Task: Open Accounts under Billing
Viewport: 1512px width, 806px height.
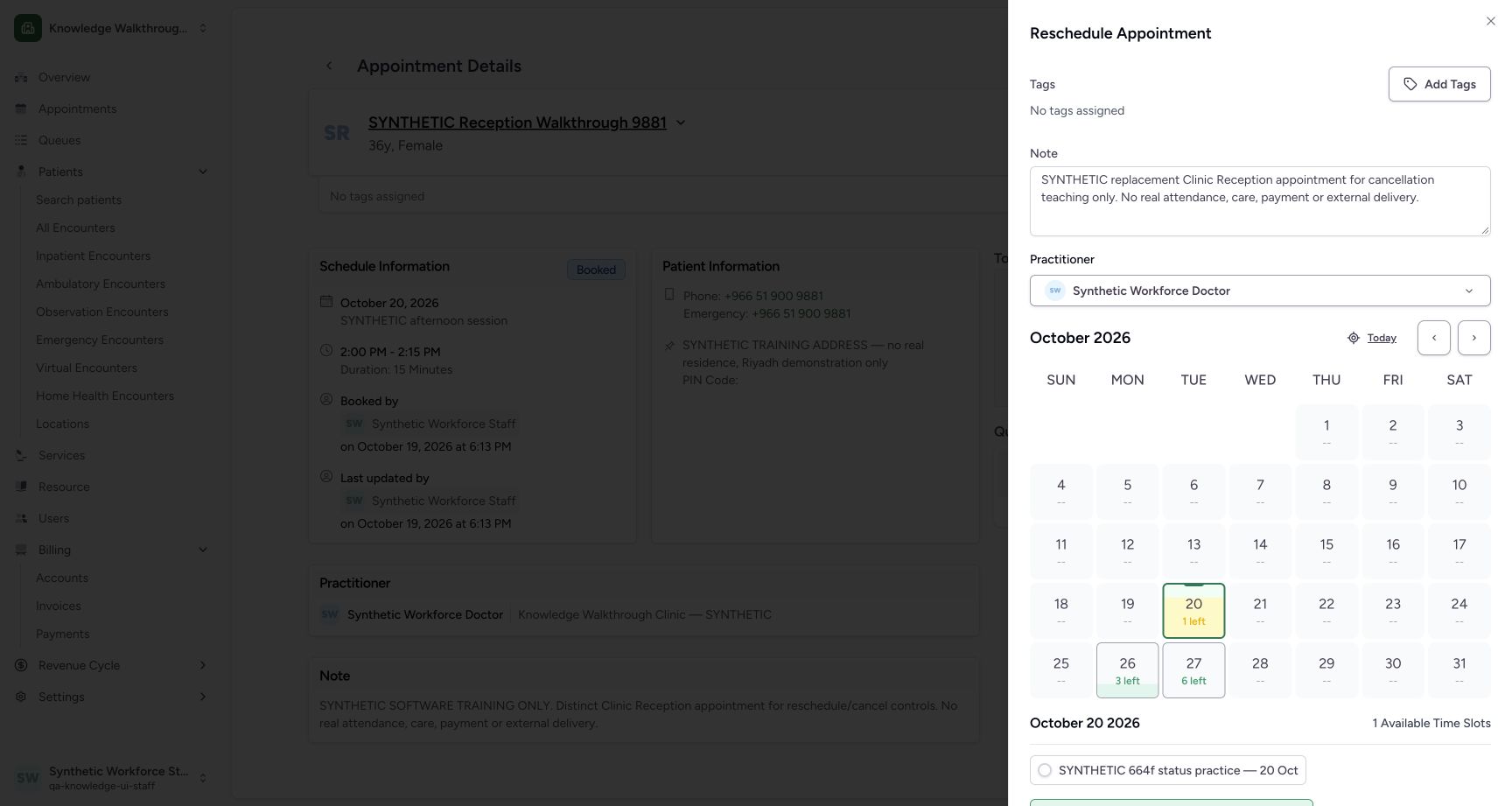Action: click(62, 578)
